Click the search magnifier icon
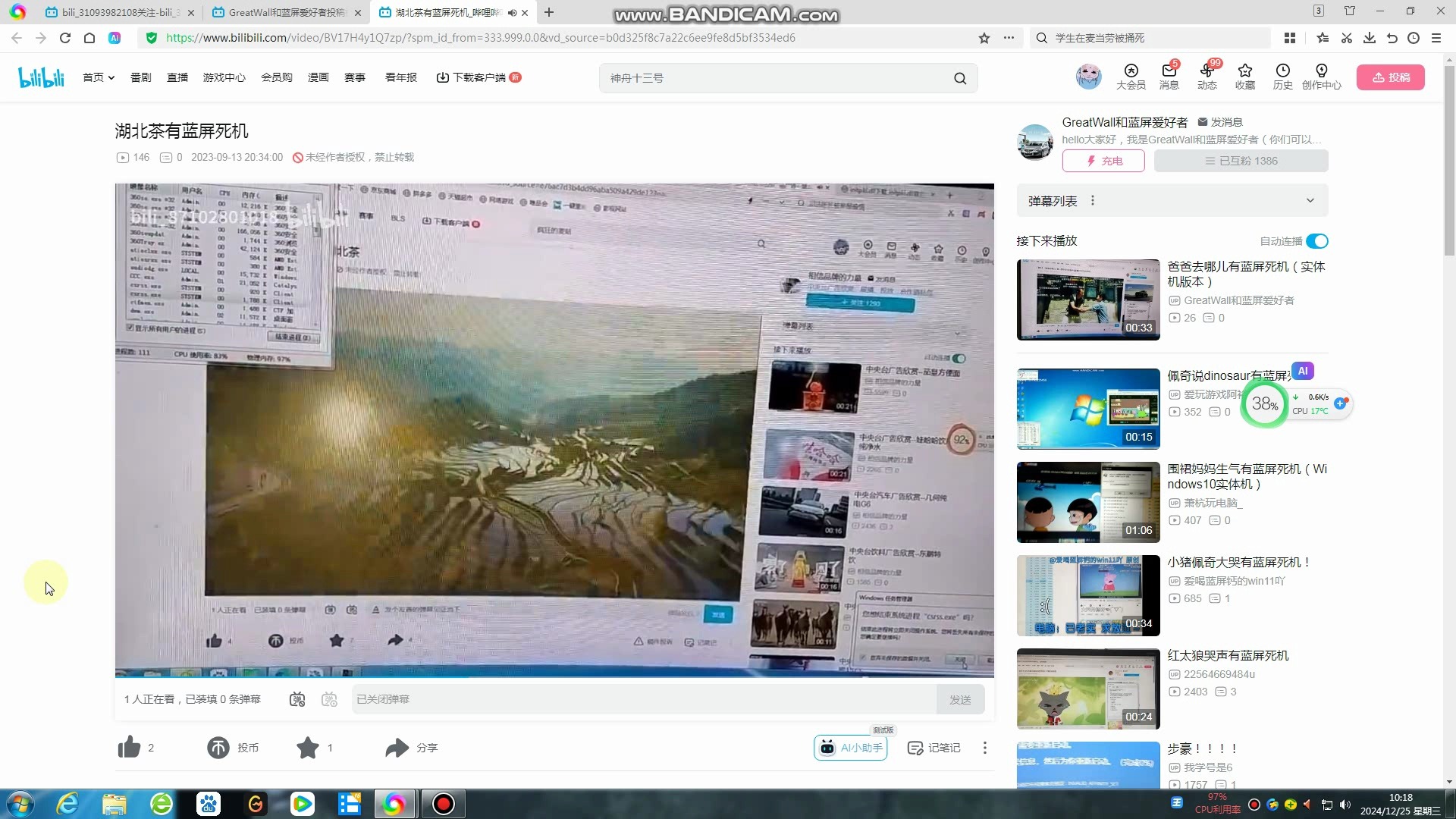The height and width of the screenshot is (819, 1456). [x=960, y=78]
